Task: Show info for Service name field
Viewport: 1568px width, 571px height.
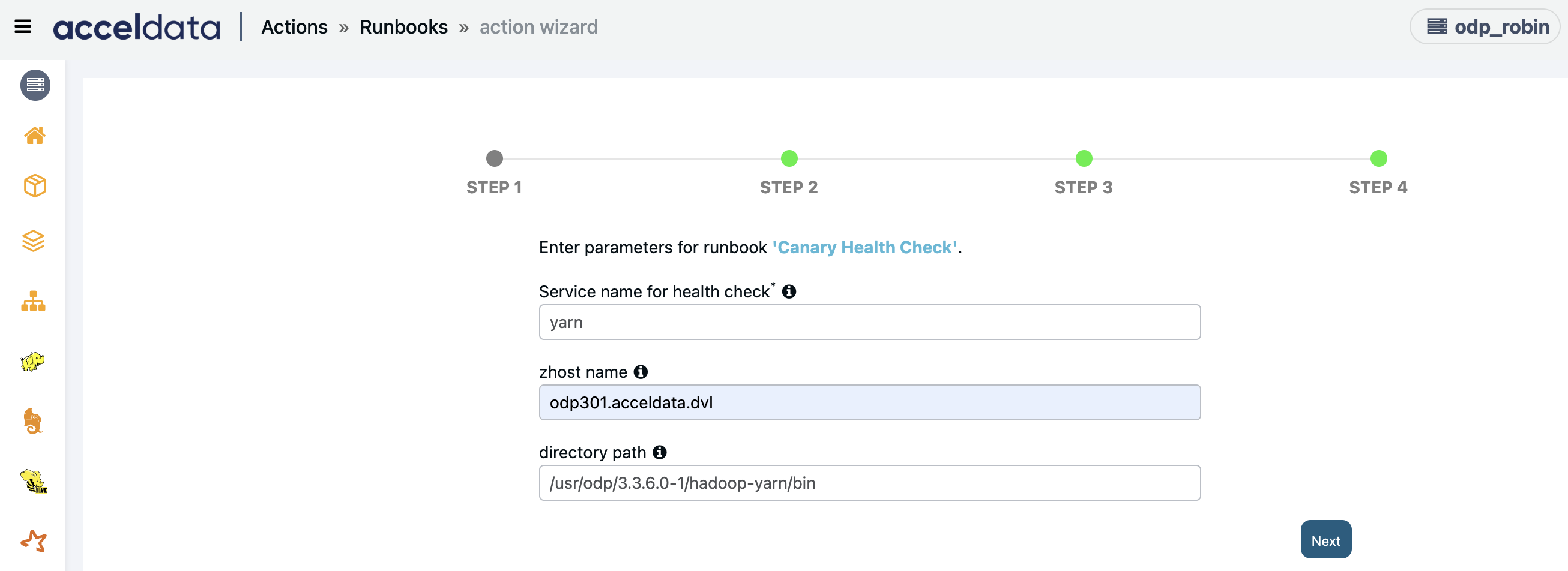Action: (789, 292)
